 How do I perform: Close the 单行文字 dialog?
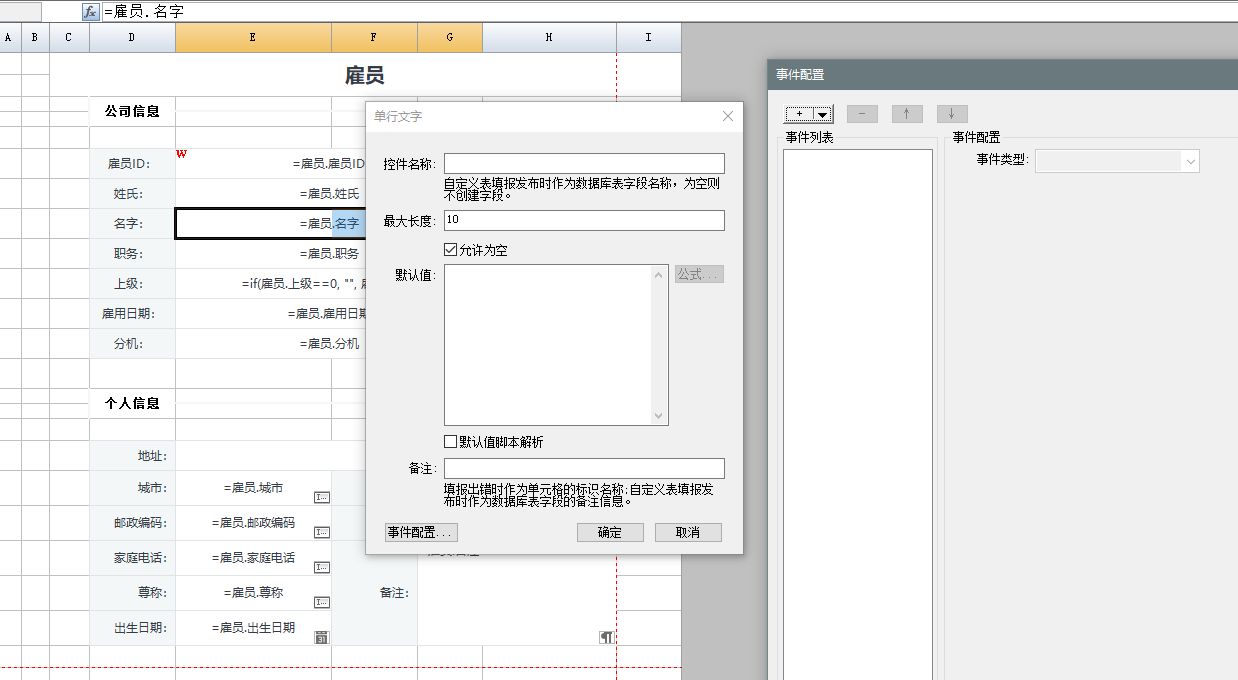click(728, 117)
